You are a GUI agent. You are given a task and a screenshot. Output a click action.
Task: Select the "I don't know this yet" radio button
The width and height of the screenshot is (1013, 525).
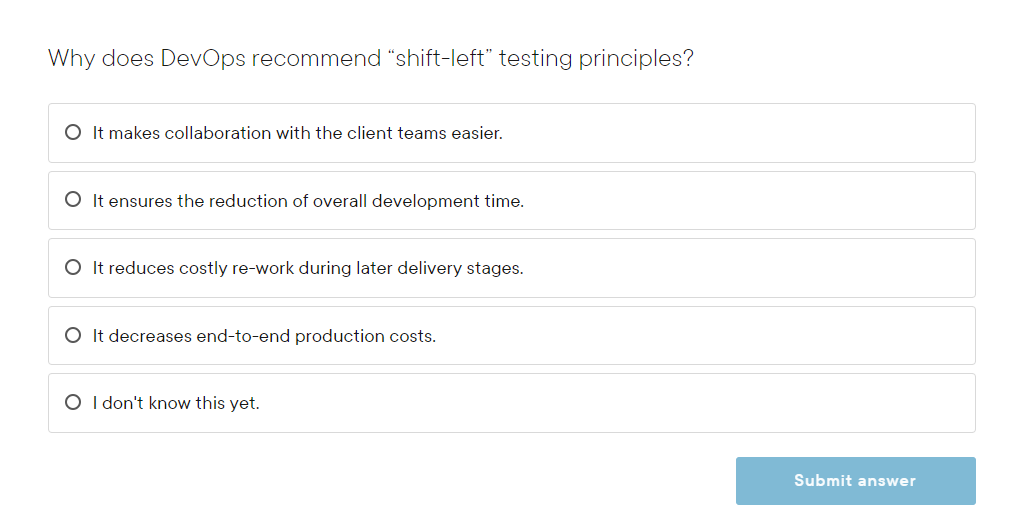73,402
